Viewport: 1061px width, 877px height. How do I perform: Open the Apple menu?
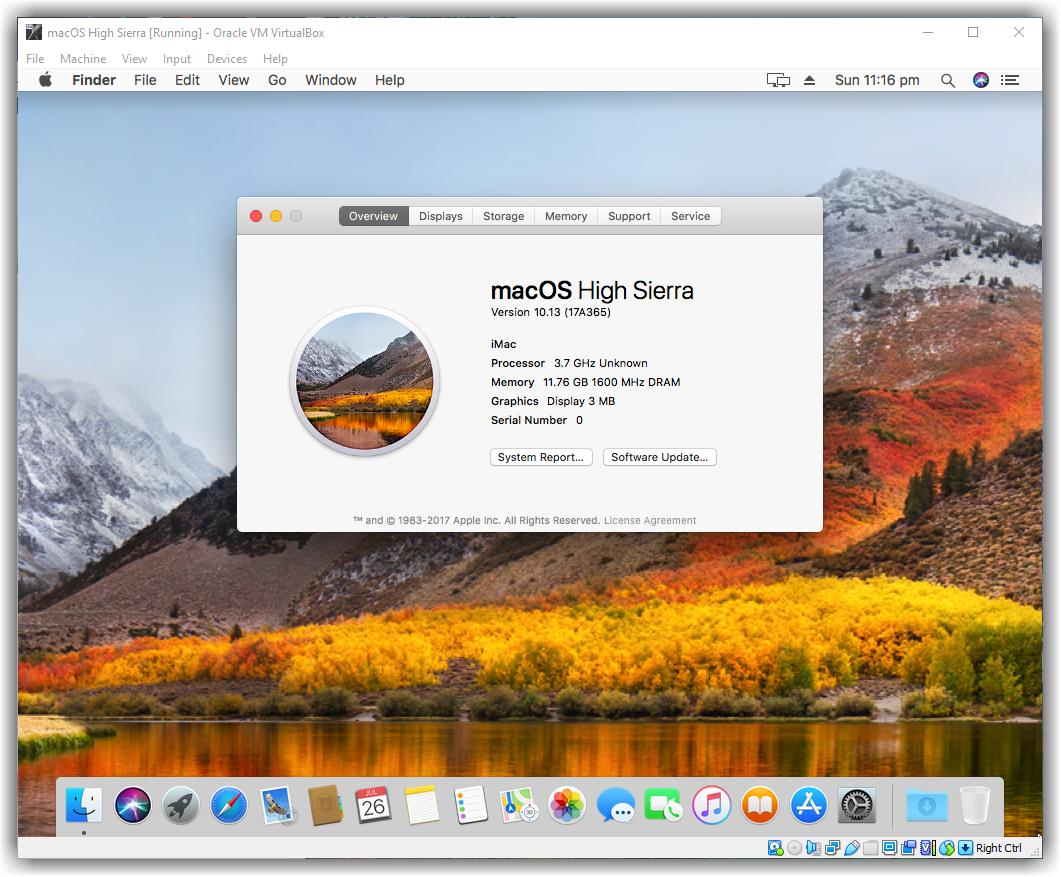tap(45, 80)
